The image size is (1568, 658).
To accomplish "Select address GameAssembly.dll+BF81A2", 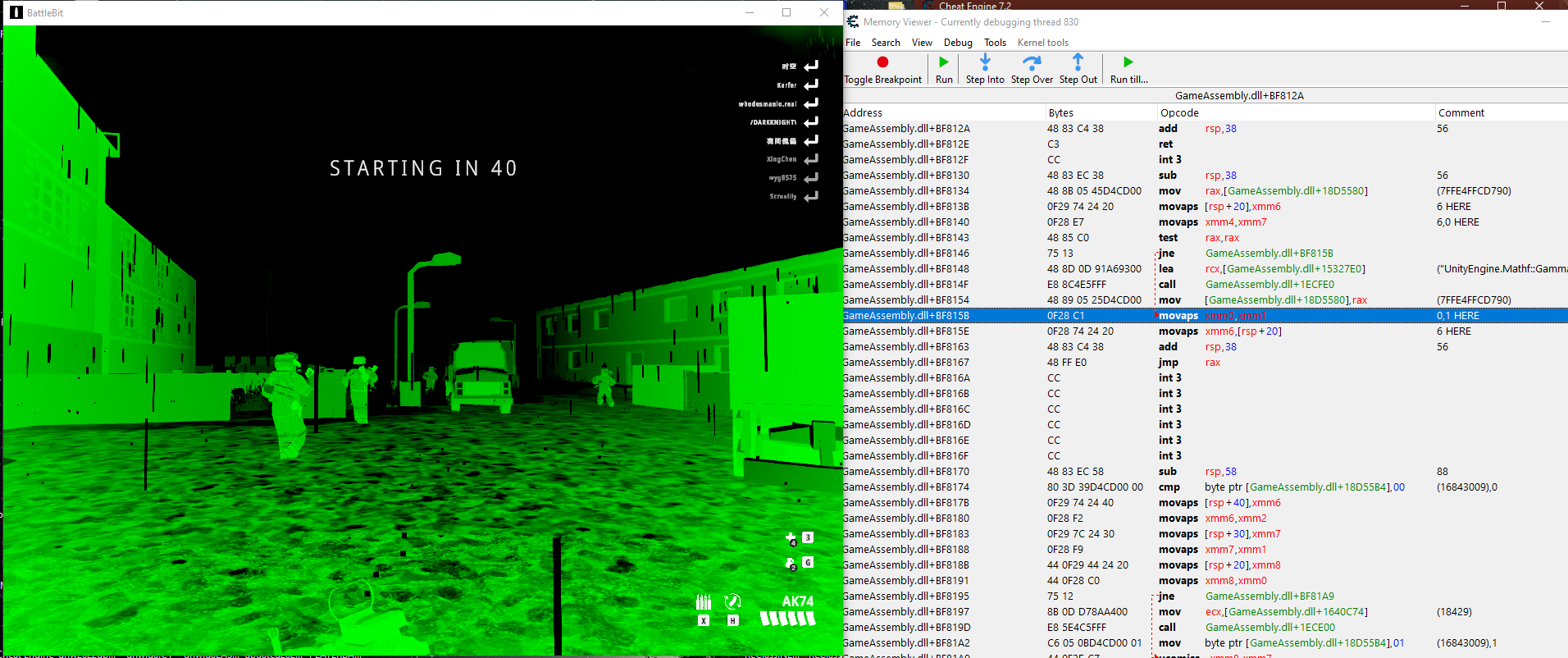I will coord(906,643).
